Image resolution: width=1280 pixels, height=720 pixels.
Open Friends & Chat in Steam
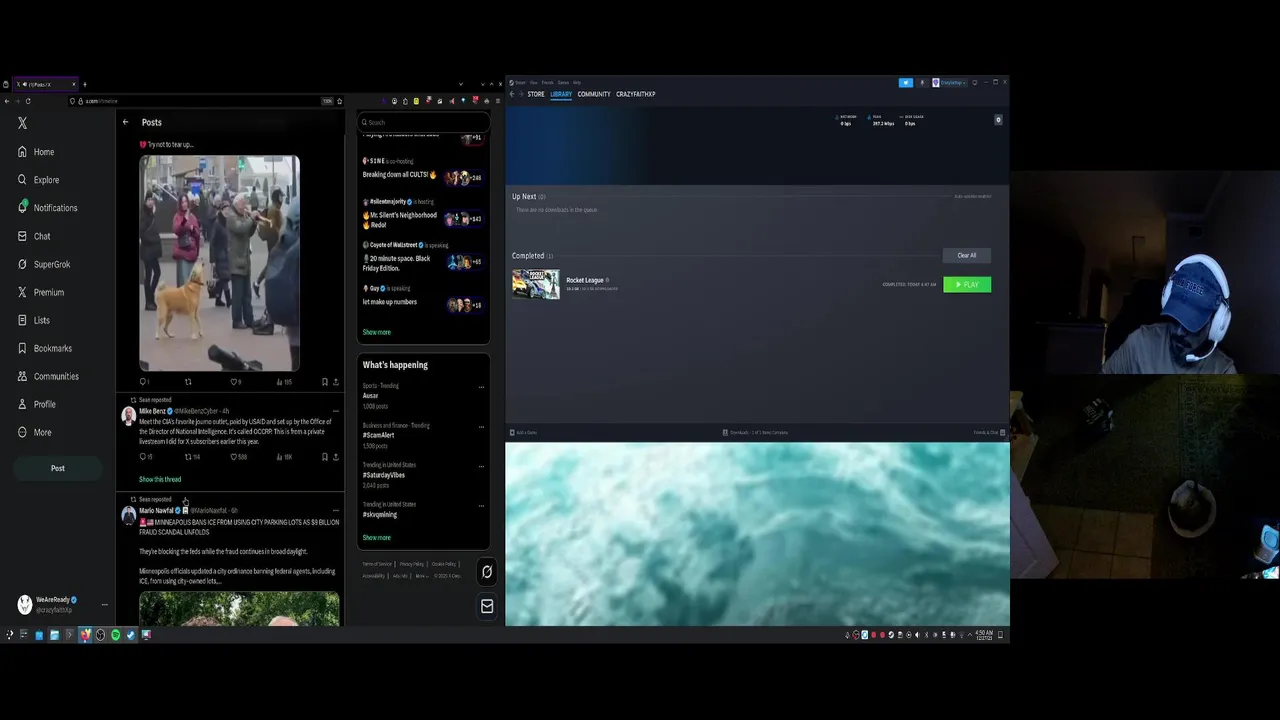(989, 432)
